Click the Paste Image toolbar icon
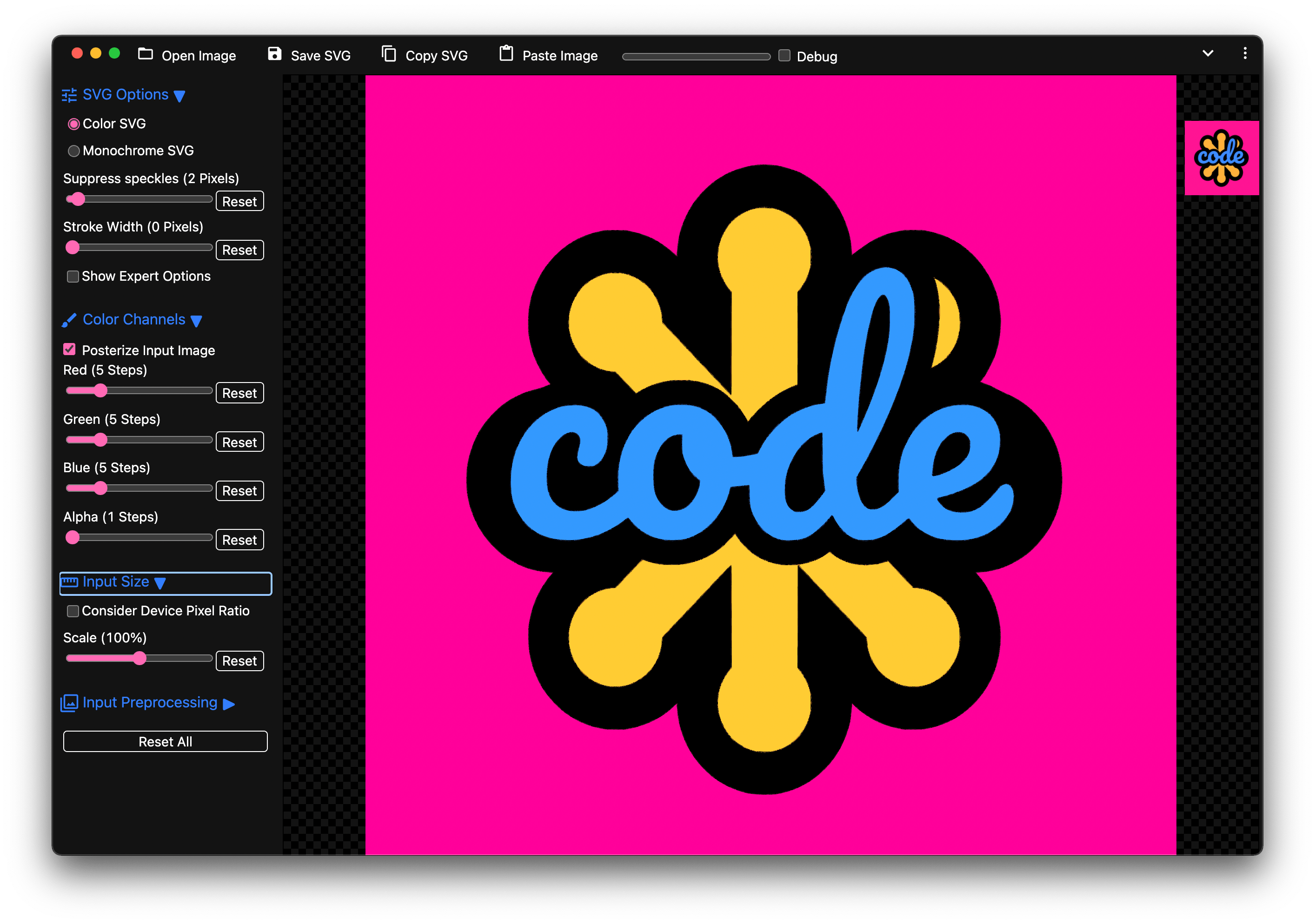 point(505,54)
